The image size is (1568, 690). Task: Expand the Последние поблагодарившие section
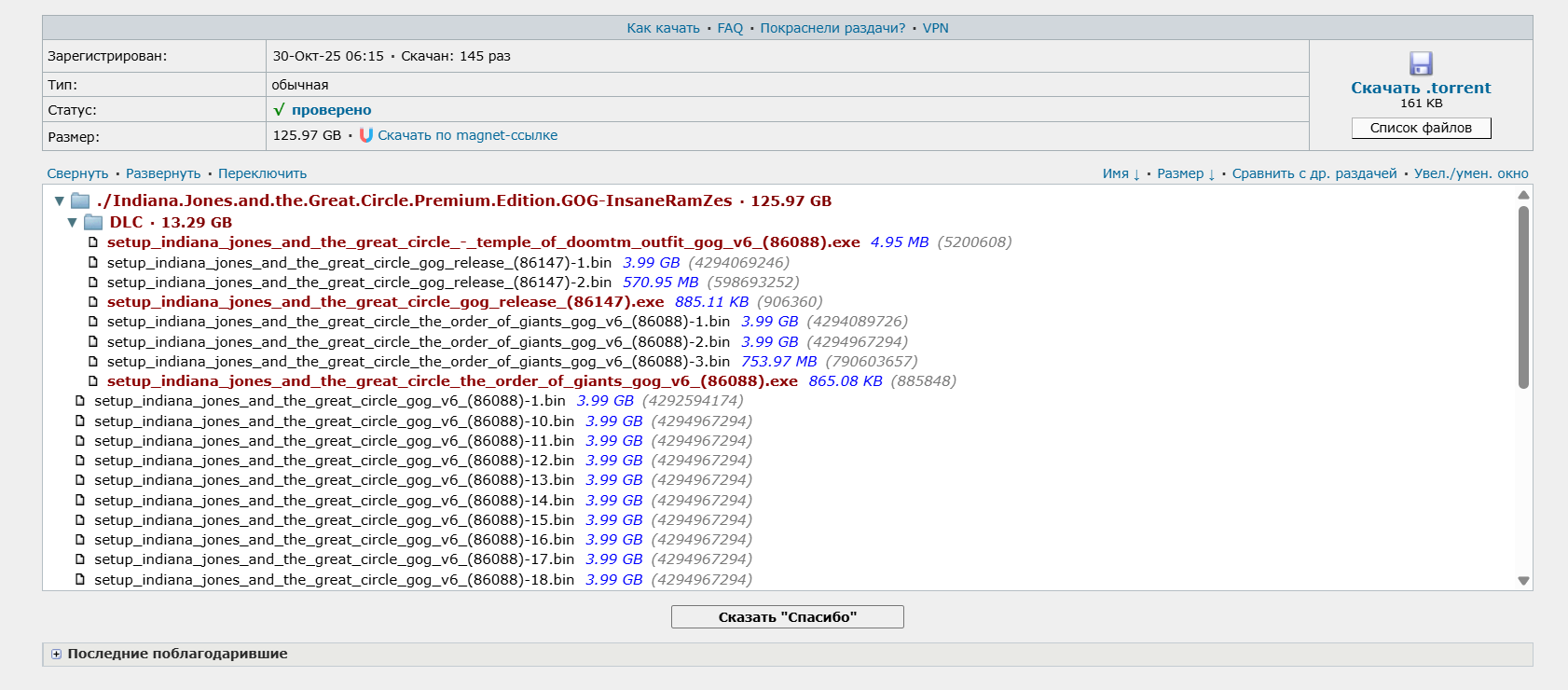57,655
